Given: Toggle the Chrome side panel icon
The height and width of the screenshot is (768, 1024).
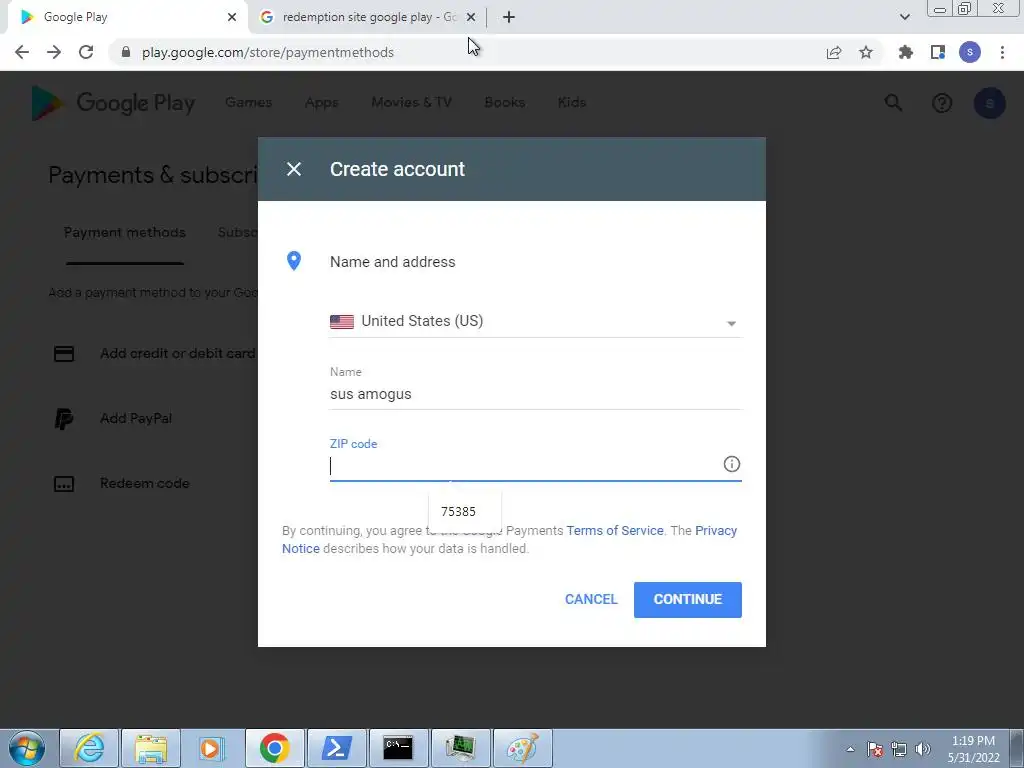Looking at the screenshot, I should pos(938,52).
